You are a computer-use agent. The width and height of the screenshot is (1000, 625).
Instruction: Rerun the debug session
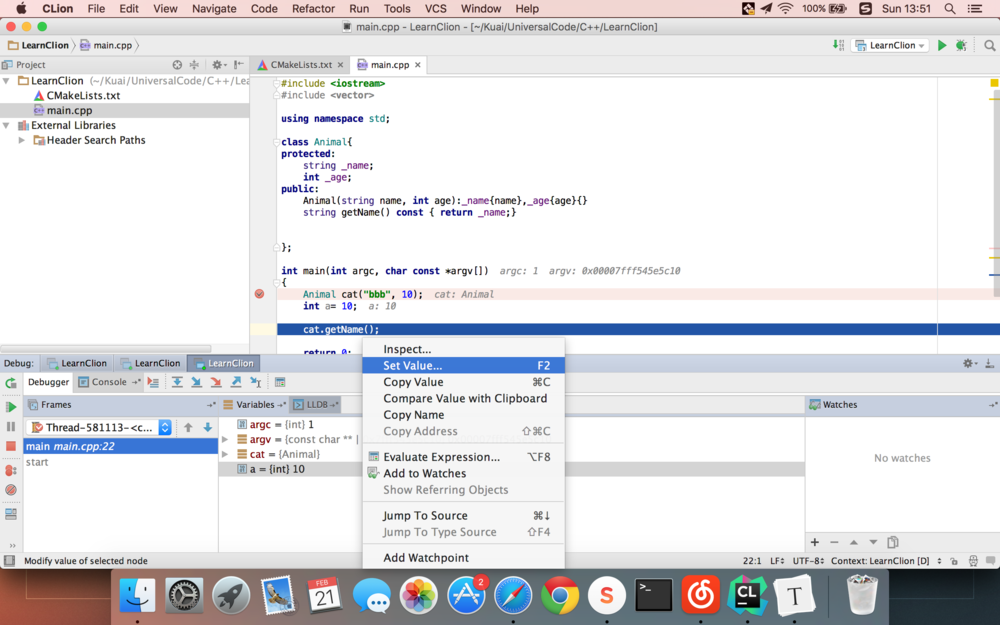coord(11,383)
